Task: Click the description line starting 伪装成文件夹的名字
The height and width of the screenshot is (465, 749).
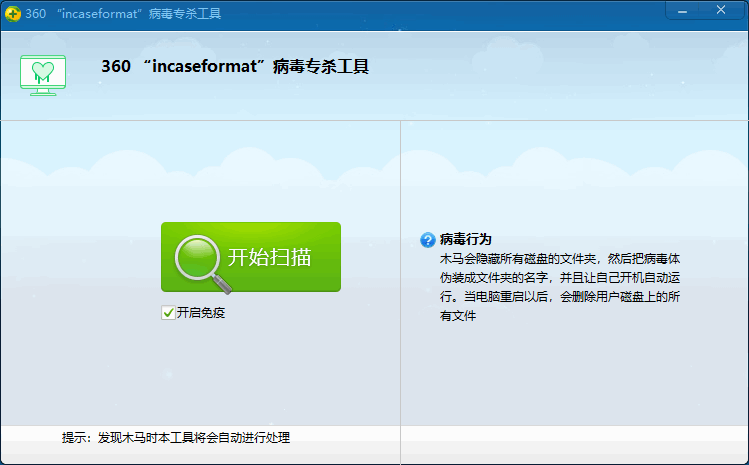Action: 560,278
